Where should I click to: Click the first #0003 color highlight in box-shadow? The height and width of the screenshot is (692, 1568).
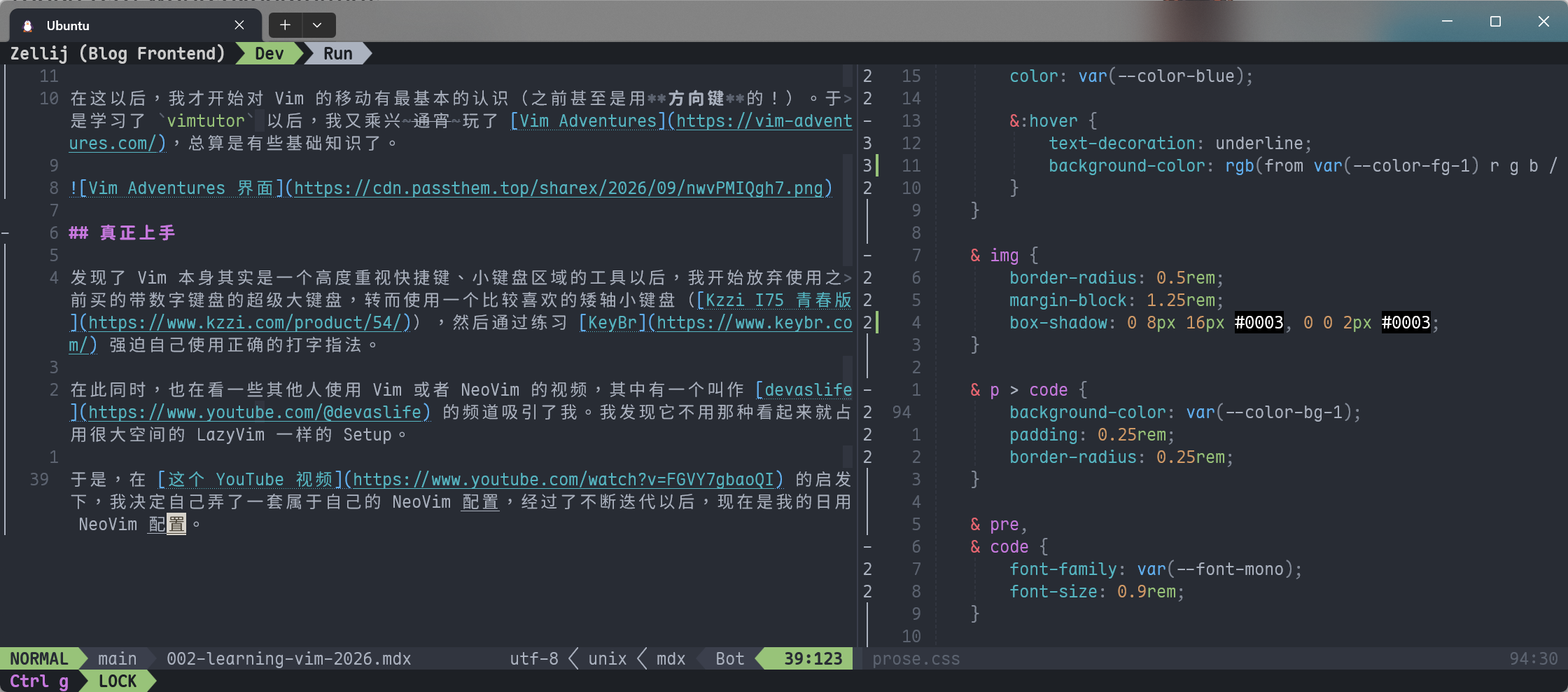(x=1259, y=322)
